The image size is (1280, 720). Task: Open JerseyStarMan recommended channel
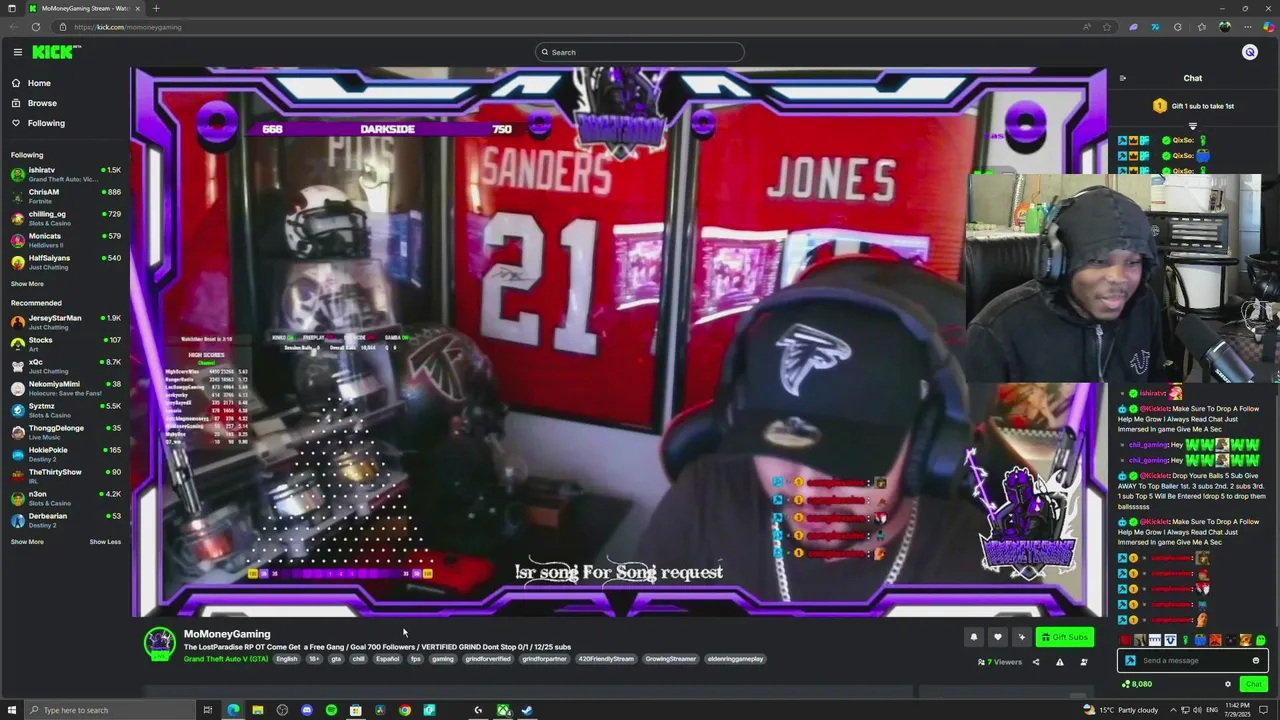click(65, 322)
